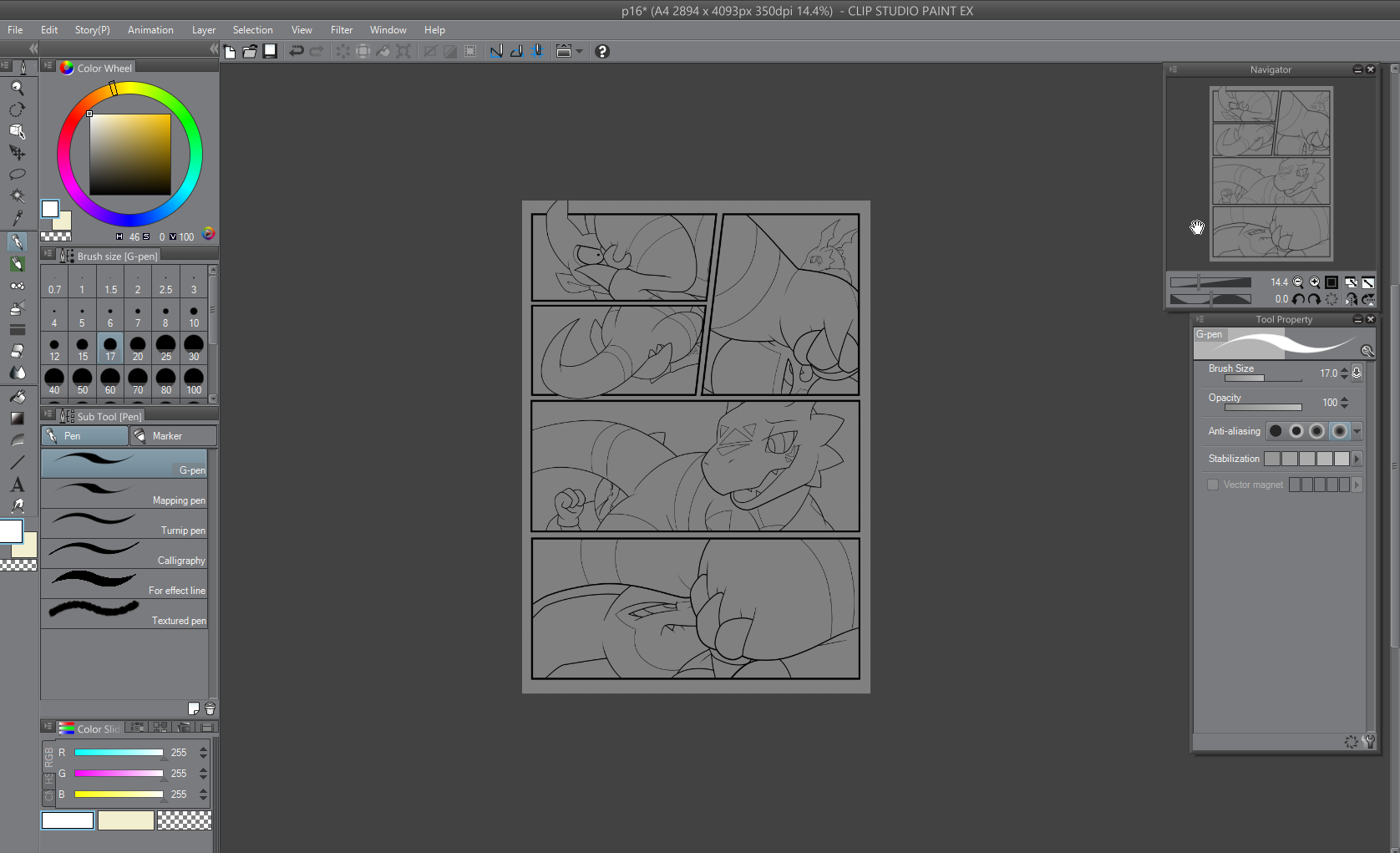The image size is (1400, 853).
Task: Open the Layer menu
Action: pyautogui.click(x=204, y=30)
